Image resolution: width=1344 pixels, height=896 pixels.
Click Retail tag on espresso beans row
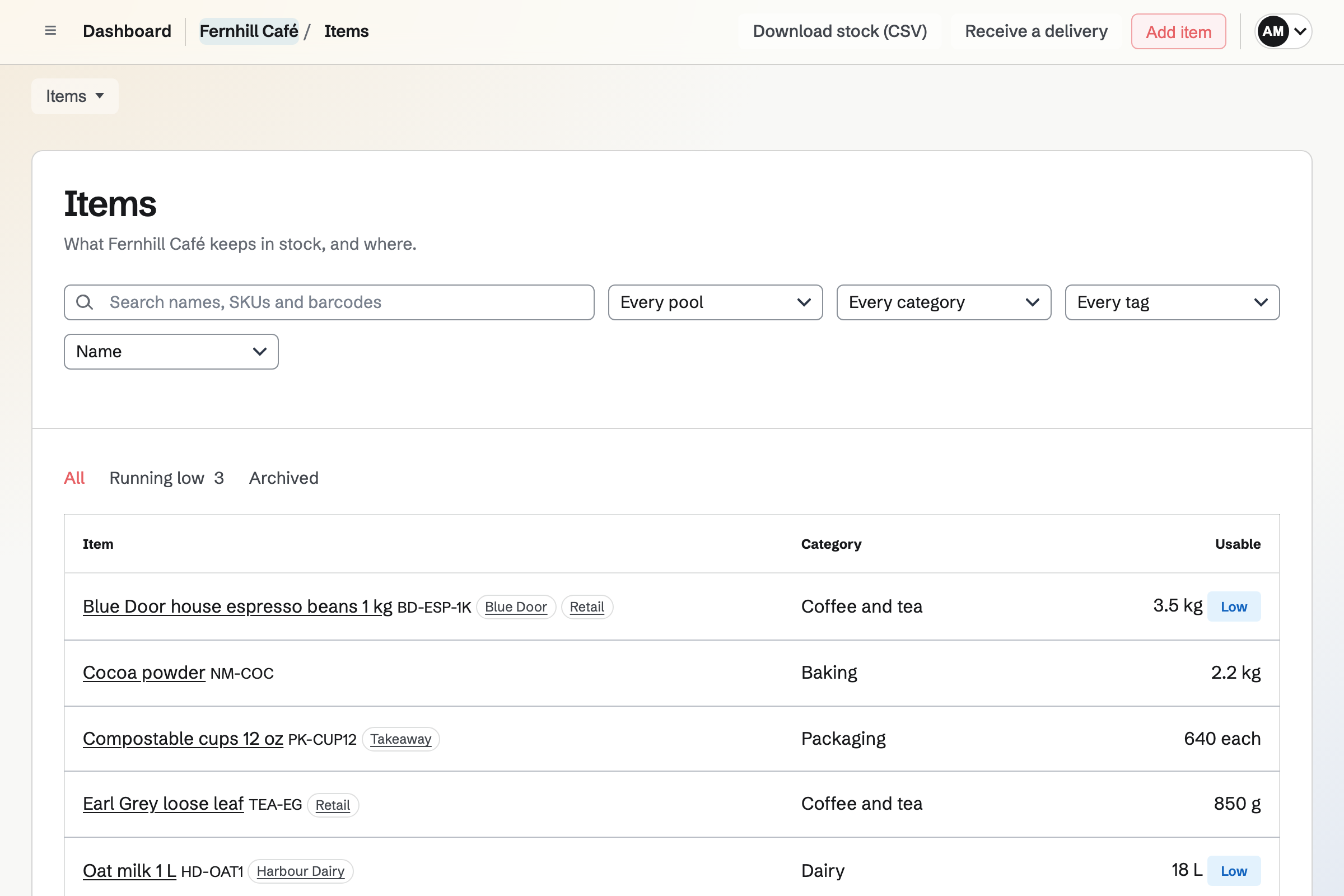(x=587, y=607)
